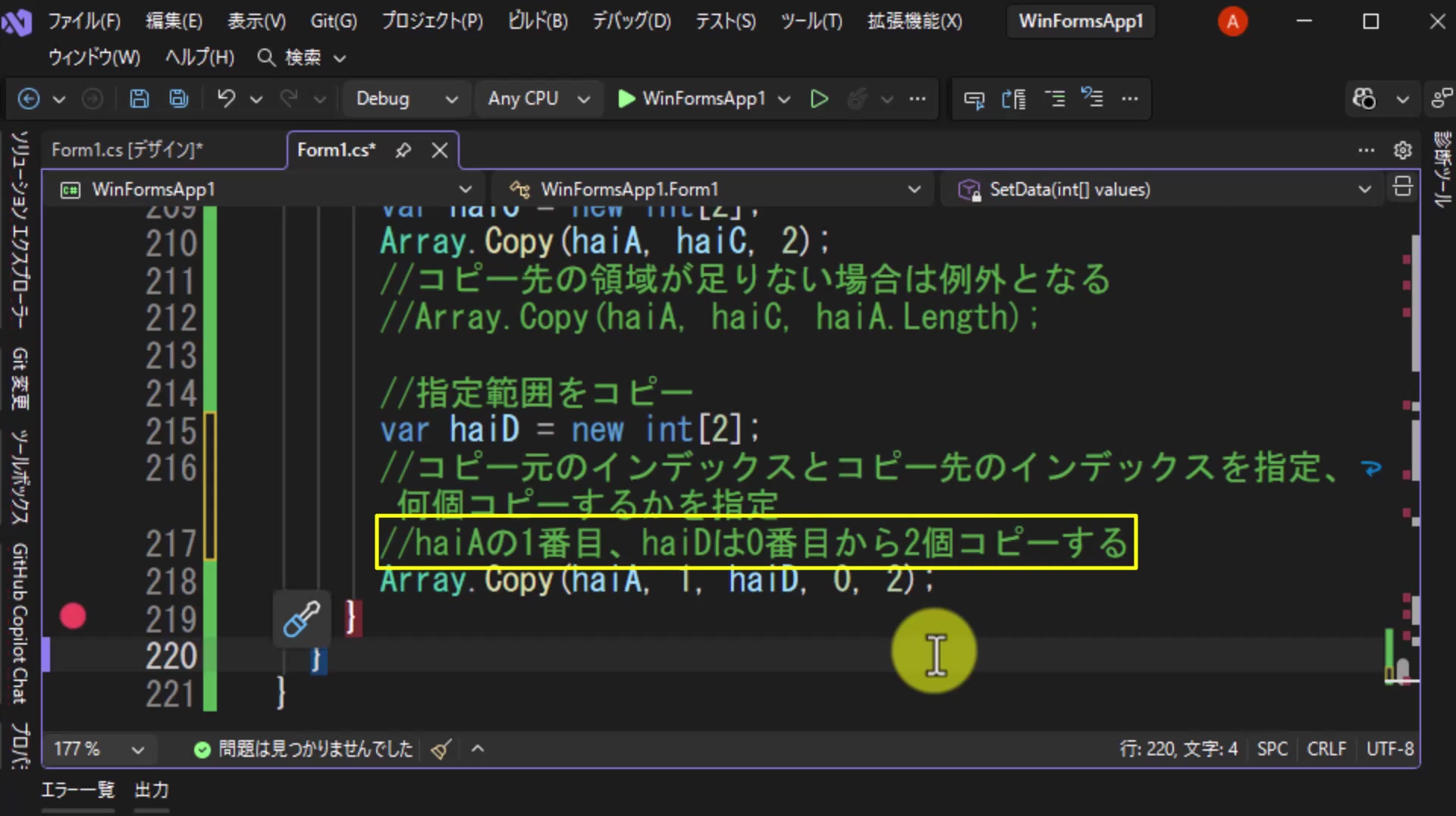Image resolution: width=1456 pixels, height=816 pixels.
Task: Close the Form1.cs editor tab
Action: pos(440,150)
